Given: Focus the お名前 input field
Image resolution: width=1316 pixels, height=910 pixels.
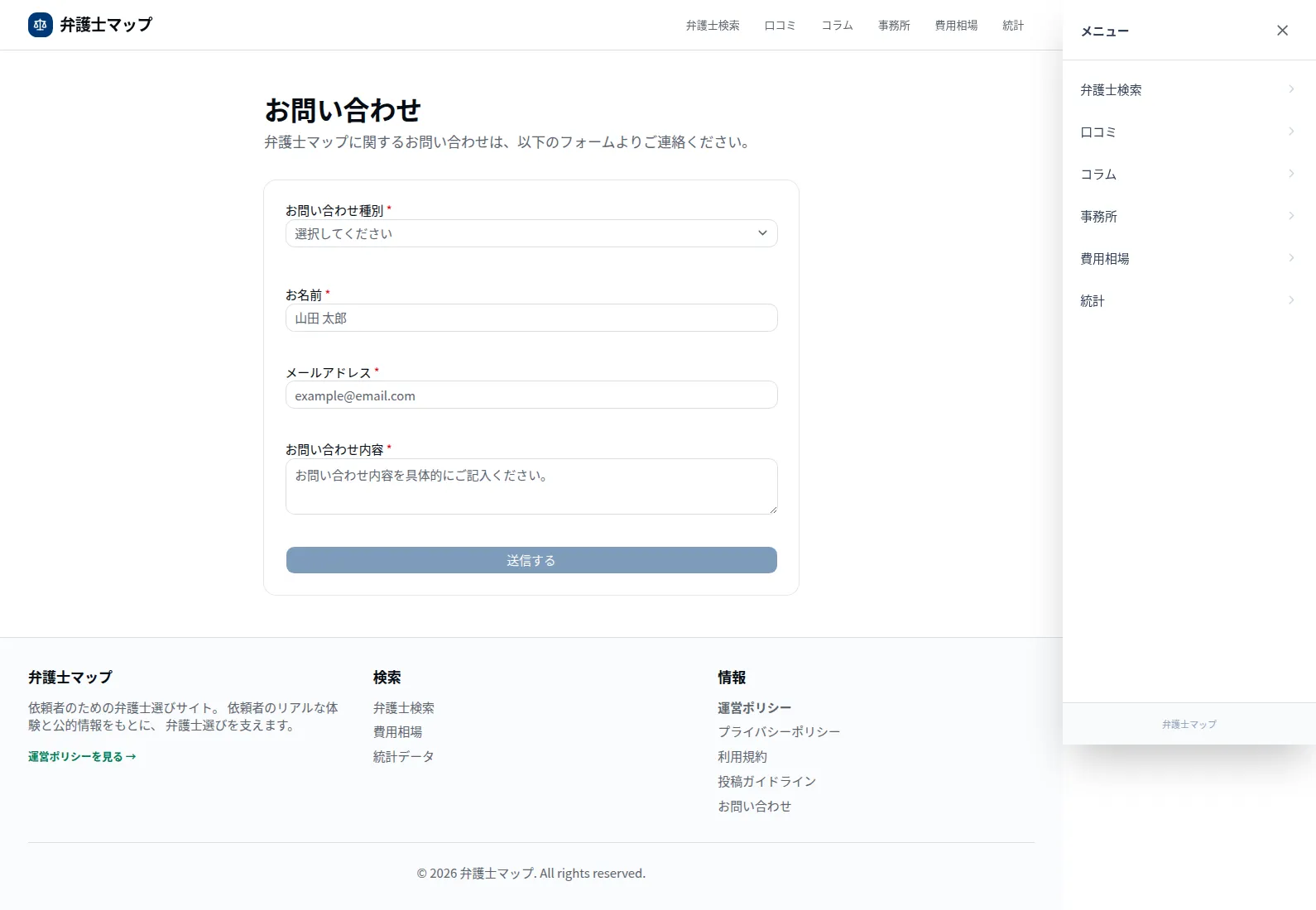Looking at the screenshot, I should tap(531, 318).
